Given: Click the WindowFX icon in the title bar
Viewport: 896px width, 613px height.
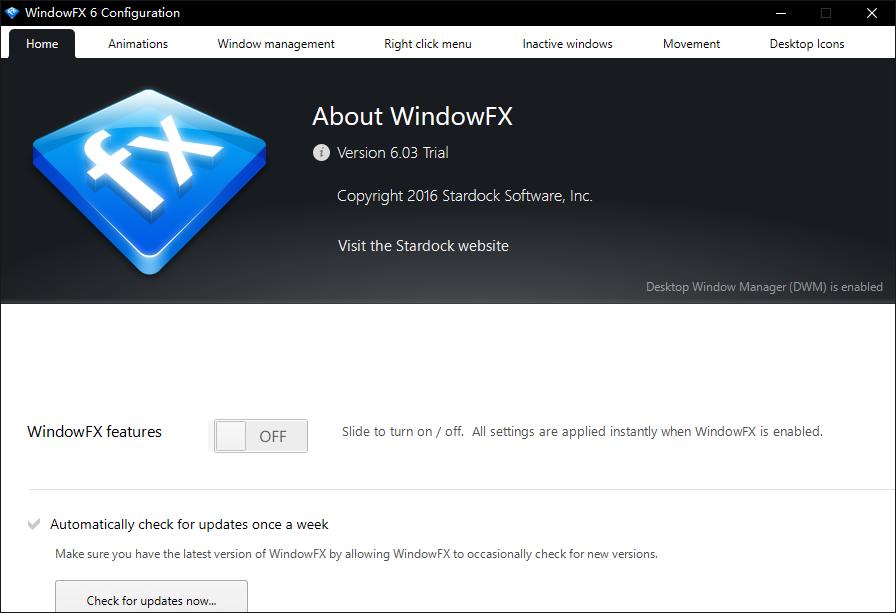Looking at the screenshot, I should 13,12.
